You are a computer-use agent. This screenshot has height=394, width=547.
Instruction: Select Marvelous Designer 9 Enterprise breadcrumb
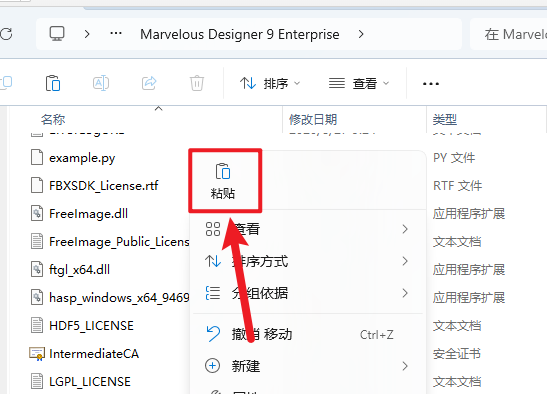click(240, 34)
